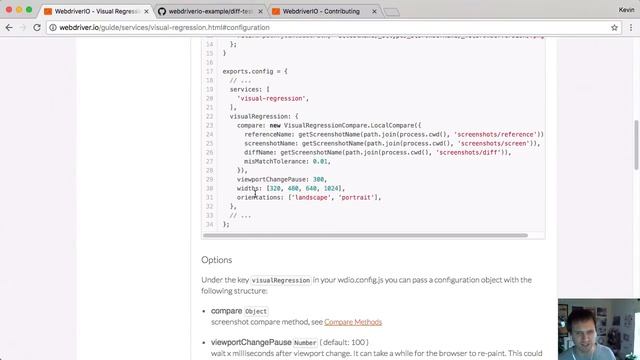Image resolution: width=640 pixels, height=360 pixels.
Task: Select the Kevin profile button
Action: (x=626, y=10)
